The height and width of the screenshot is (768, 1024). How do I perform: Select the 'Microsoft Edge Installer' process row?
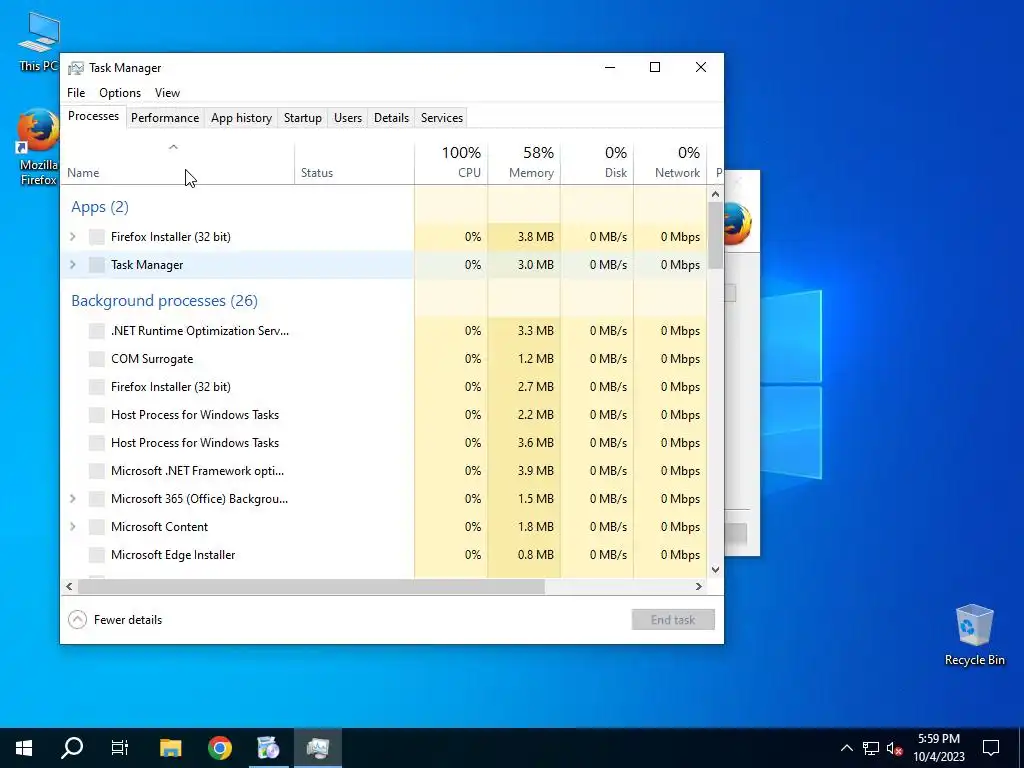click(x=383, y=555)
